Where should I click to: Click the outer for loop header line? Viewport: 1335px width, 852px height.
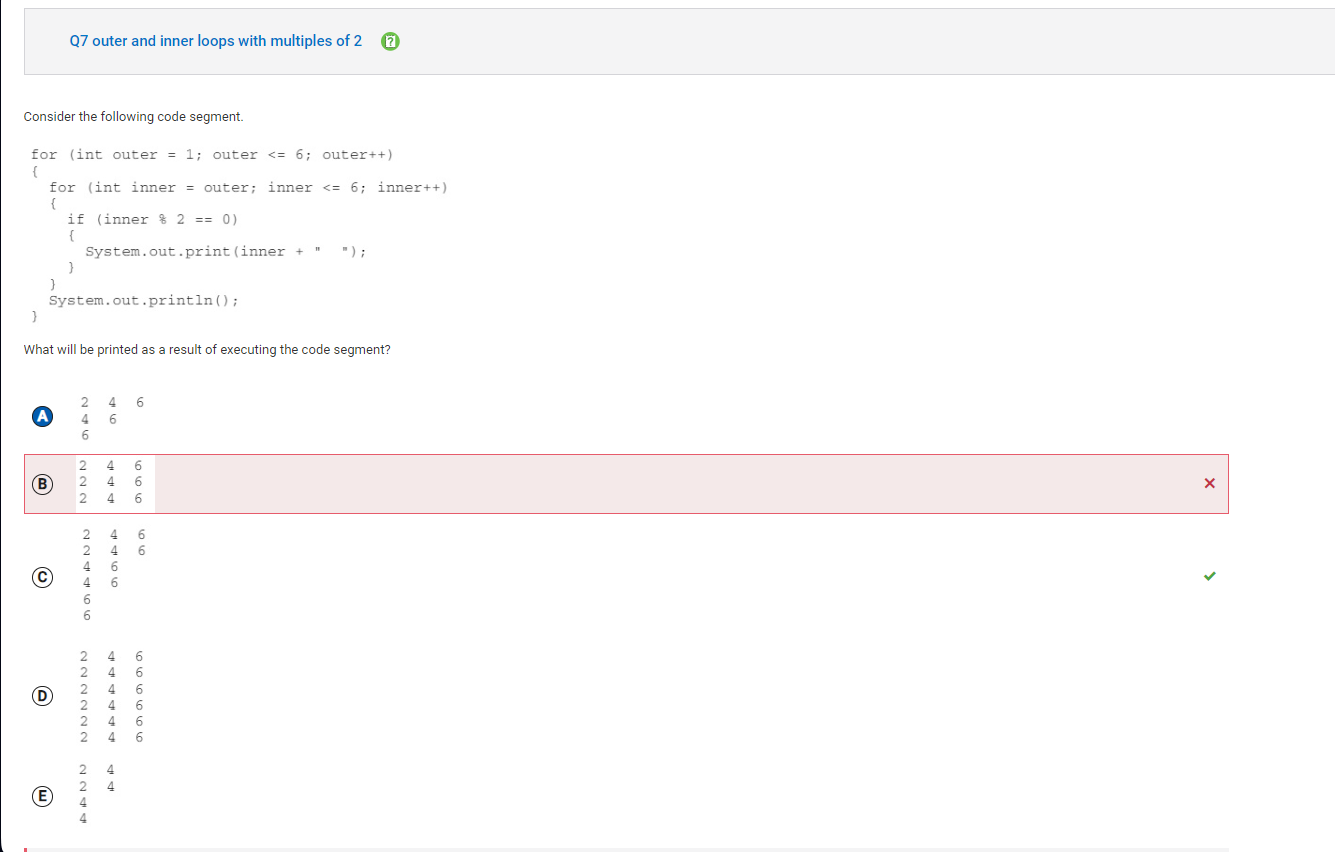tap(212, 154)
